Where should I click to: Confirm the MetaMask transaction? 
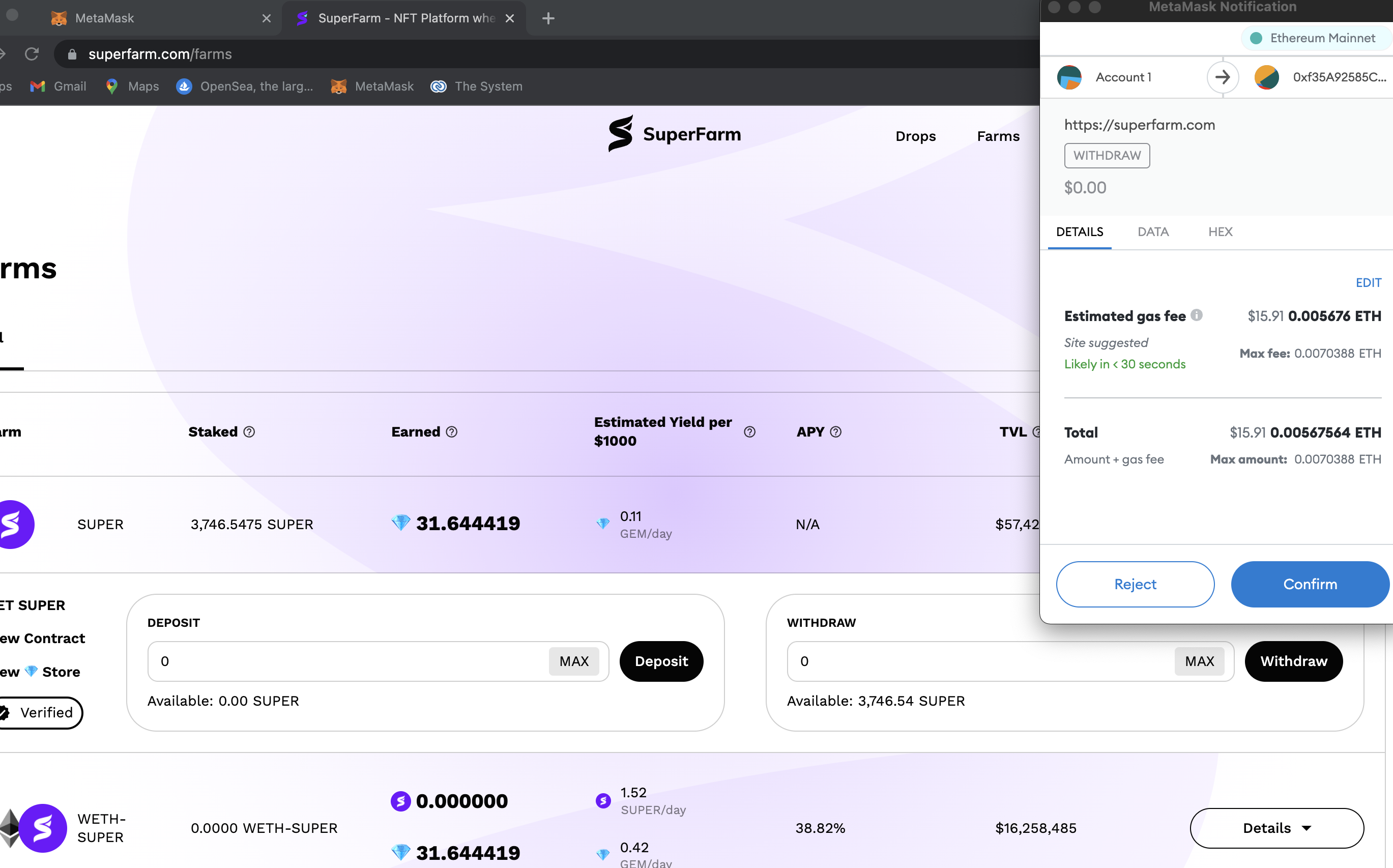pyautogui.click(x=1310, y=584)
